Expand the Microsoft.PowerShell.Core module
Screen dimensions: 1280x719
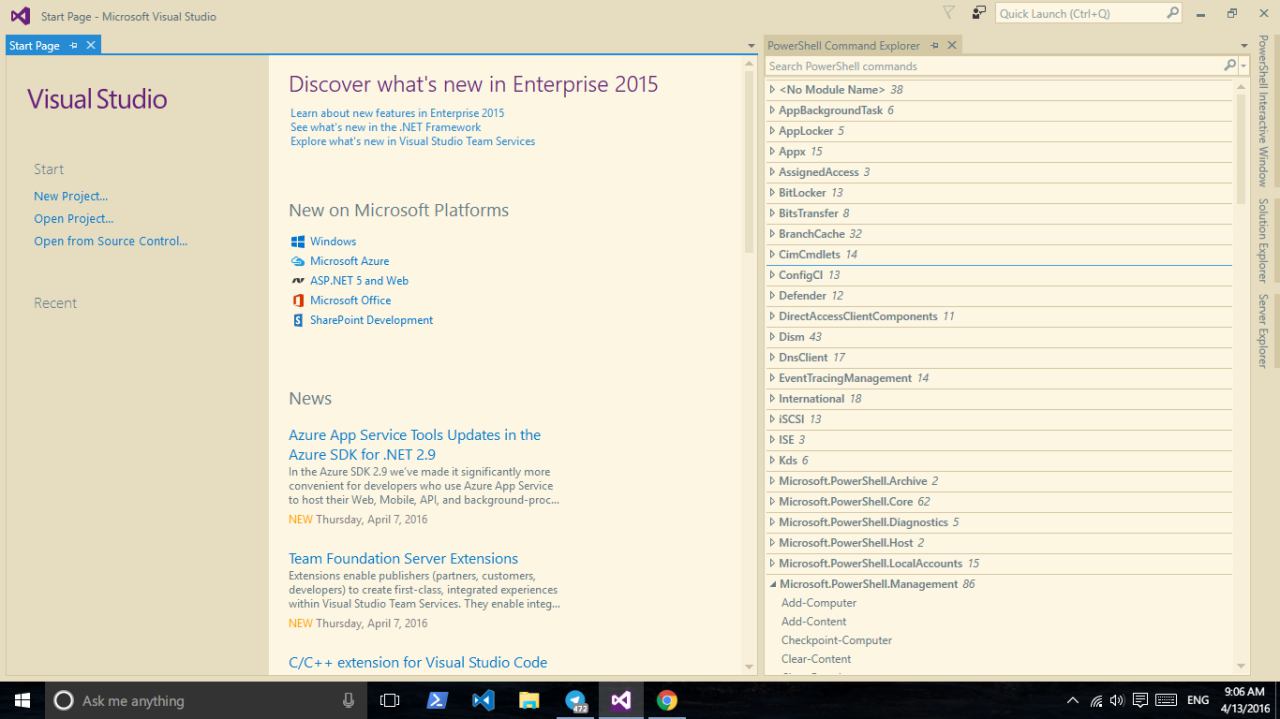point(772,501)
